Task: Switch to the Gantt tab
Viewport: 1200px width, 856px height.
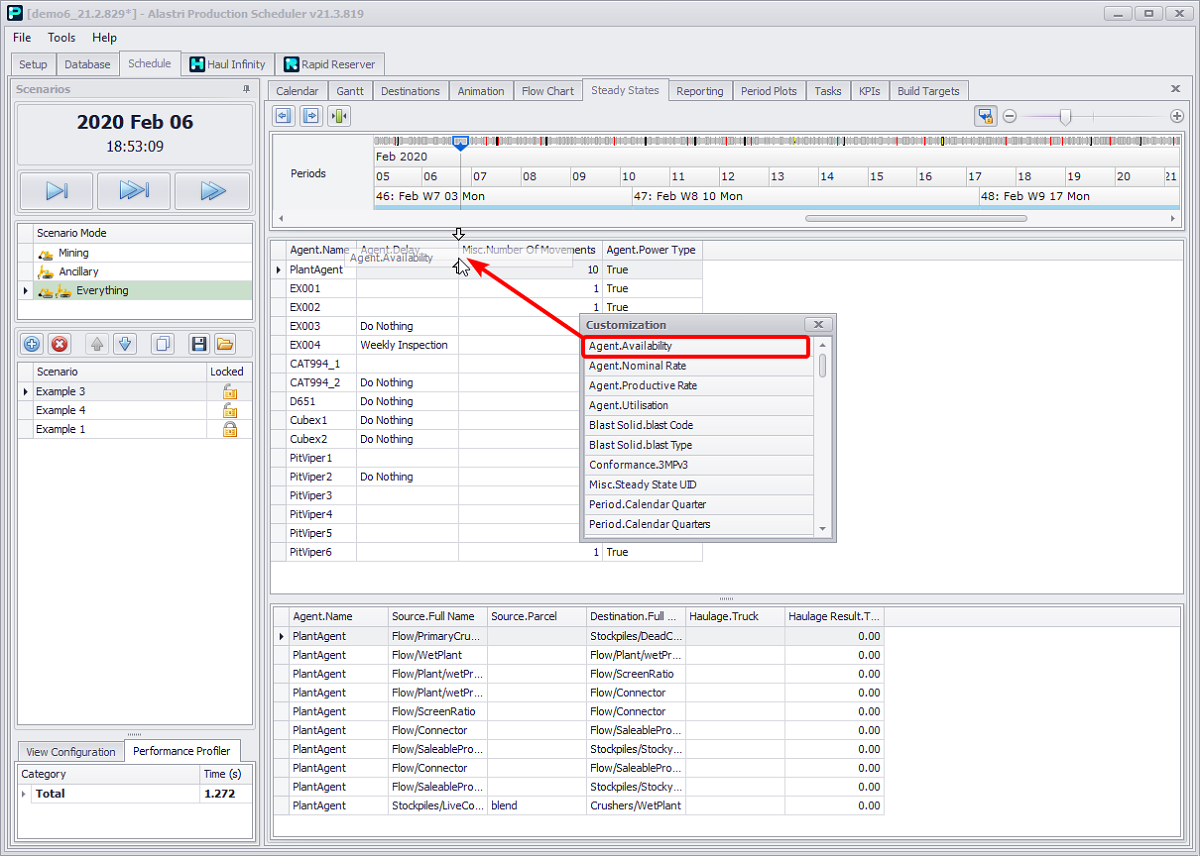Action: click(350, 91)
